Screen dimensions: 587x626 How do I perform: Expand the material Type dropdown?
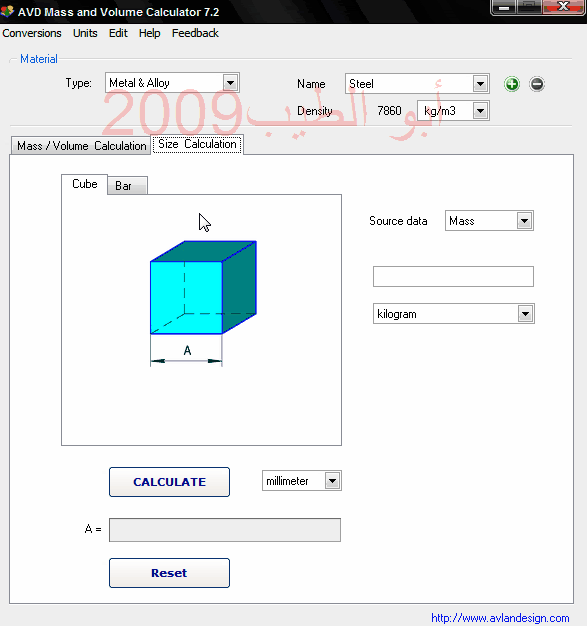pyautogui.click(x=230, y=83)
